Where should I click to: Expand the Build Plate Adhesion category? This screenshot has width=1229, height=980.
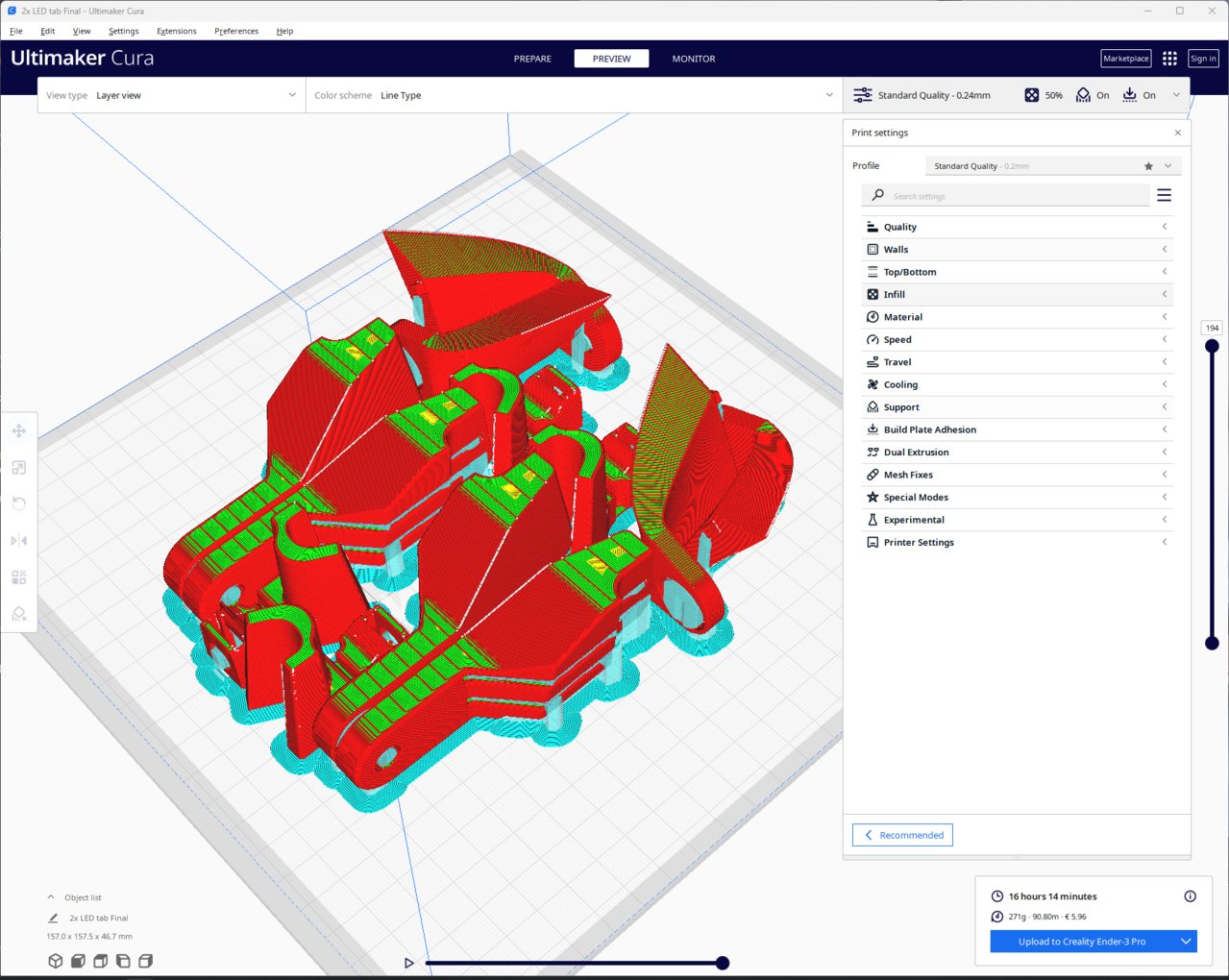(1017, 429)
